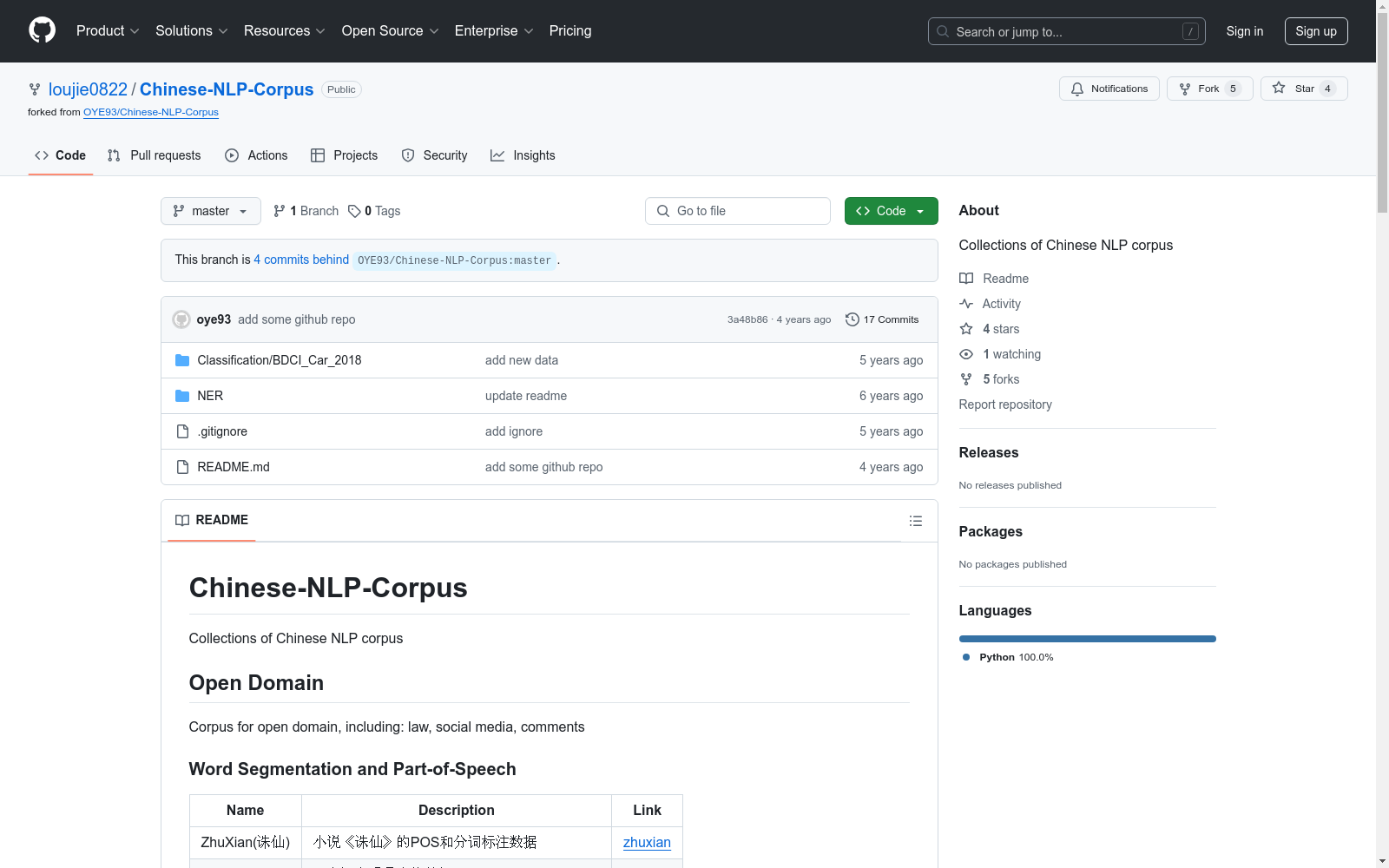
Task: Click the Python language bar
Action: pyautogui.click(x=1088, y=639)
